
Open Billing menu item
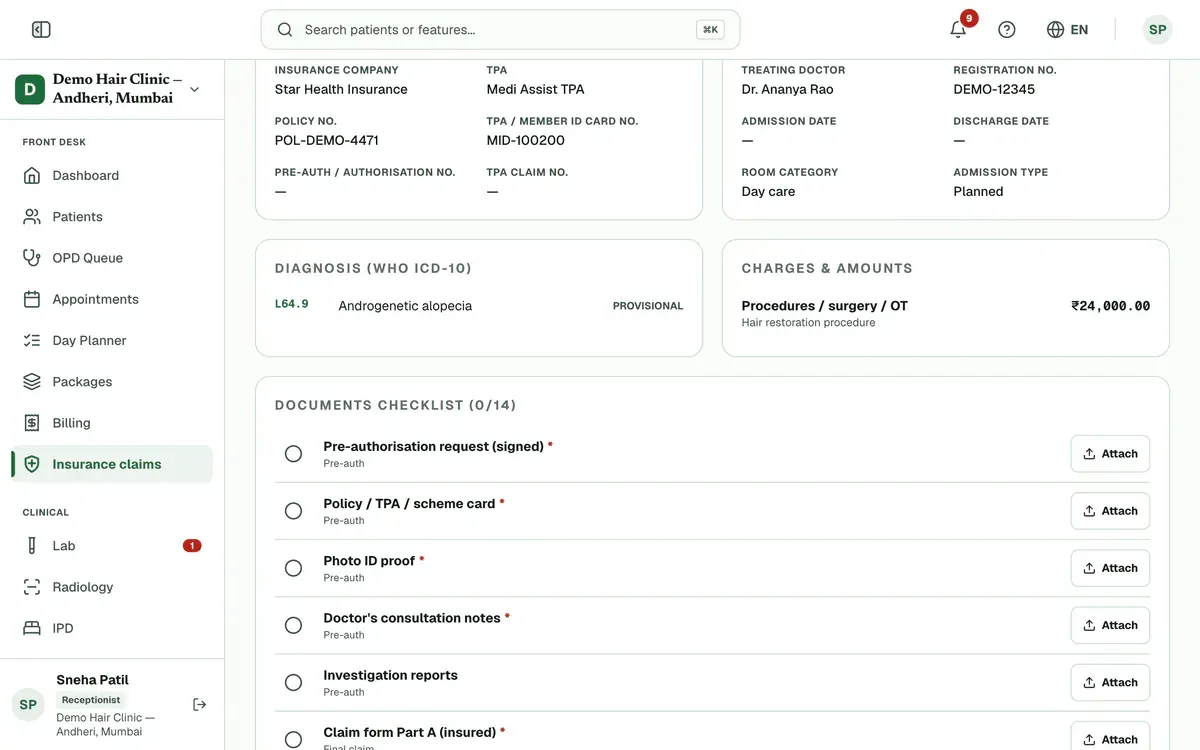point(112,423)
